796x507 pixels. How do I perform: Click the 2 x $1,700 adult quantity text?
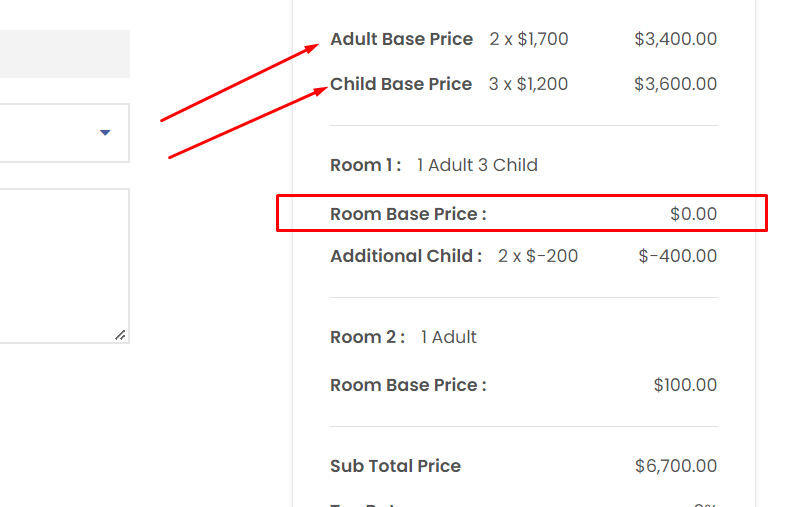coord(529,39)
